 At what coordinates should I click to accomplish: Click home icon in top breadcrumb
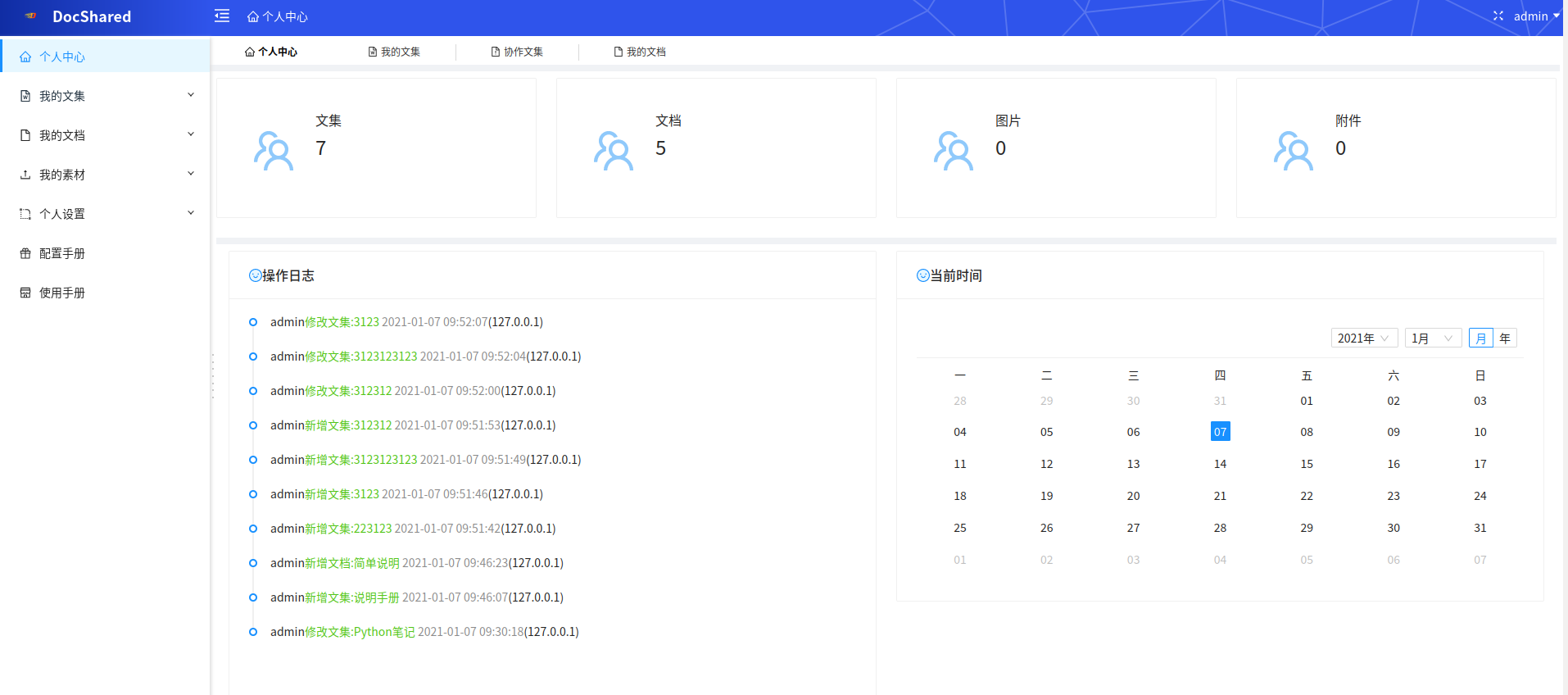pos(253,16)
